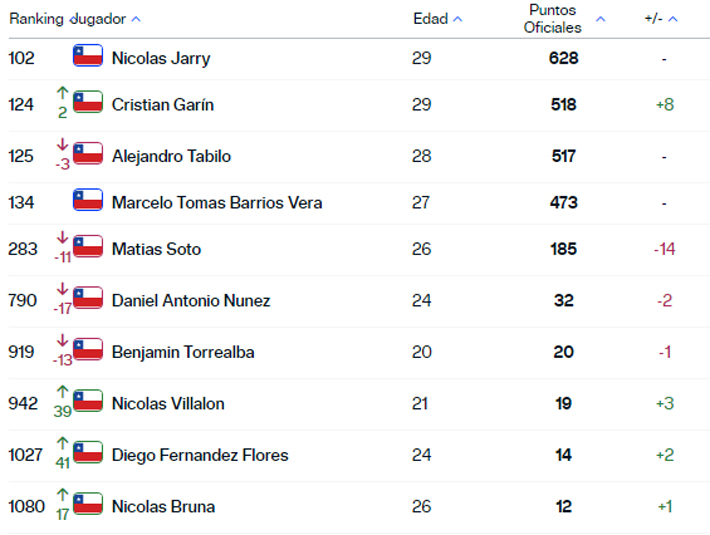The image size is (710, 535).
Task: Open Marcelo Tomas Barrios Vera's profile
Action: [217, 202]
